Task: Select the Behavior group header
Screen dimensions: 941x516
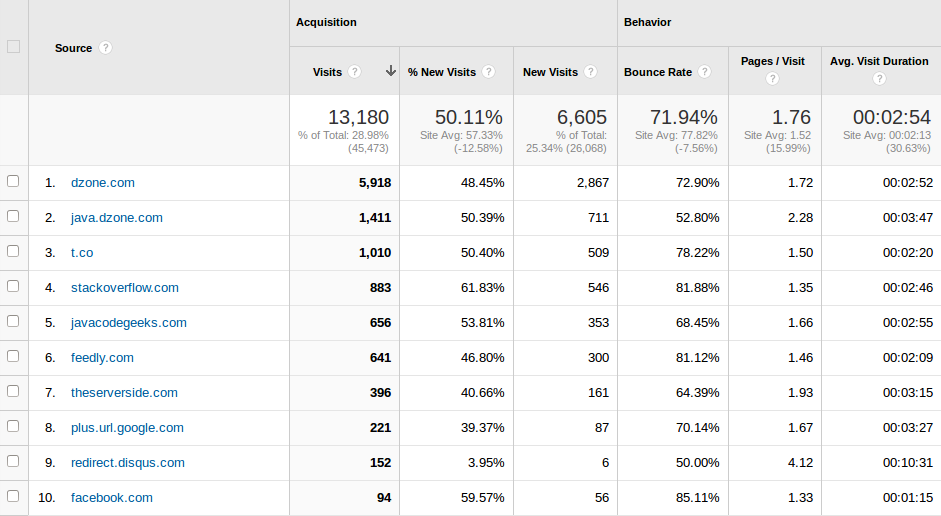Action: [x=648, y=22]
